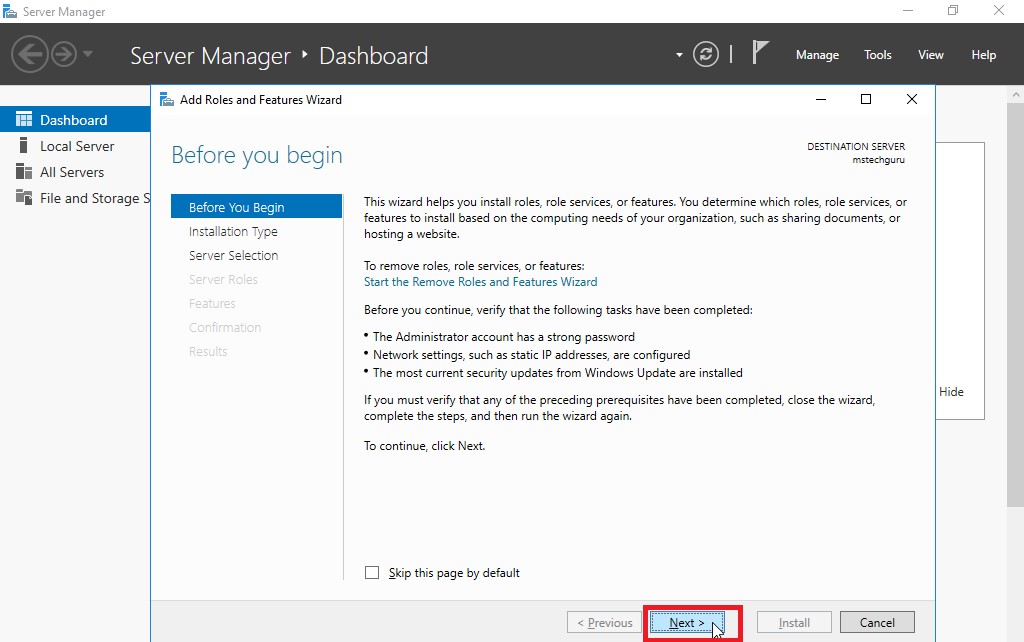
Task: Click the wizard title bar icon
Action: click(x=167, y=100)
